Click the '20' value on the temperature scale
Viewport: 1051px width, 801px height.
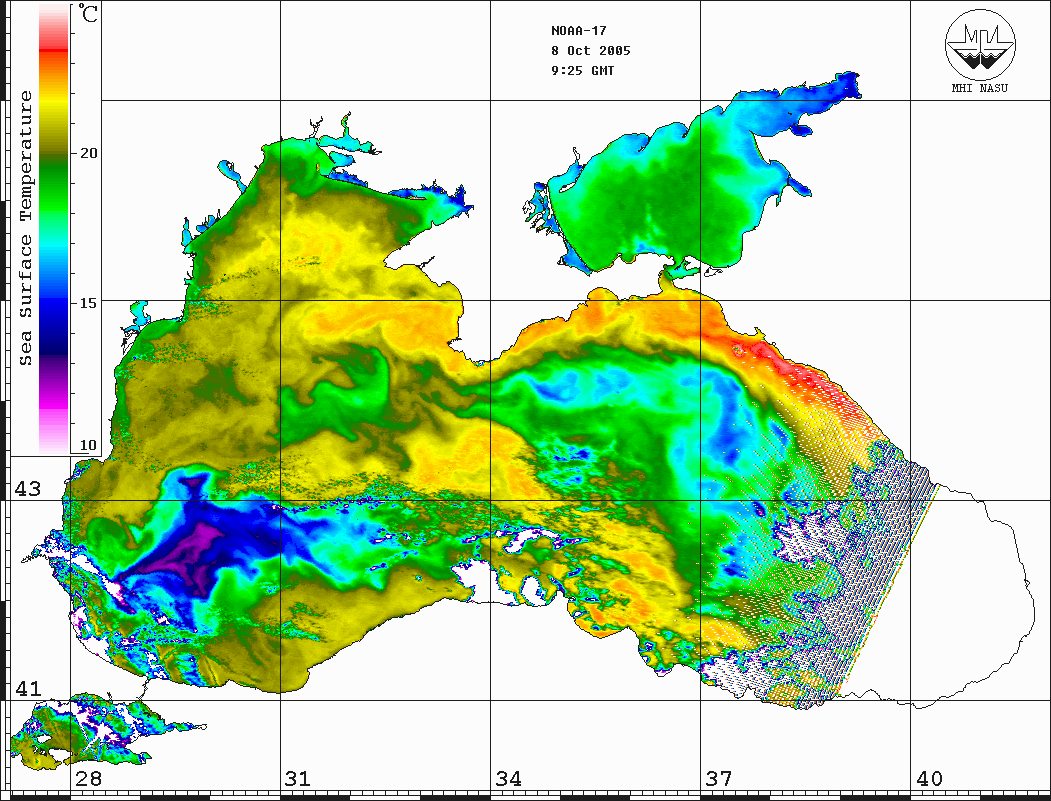pos(88,153)
